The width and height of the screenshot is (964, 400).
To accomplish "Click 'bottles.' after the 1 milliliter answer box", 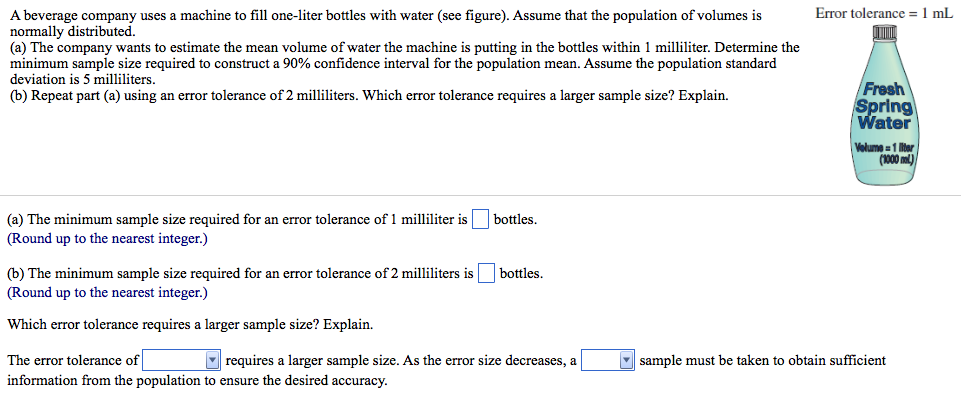I will [x=515, y=220].
